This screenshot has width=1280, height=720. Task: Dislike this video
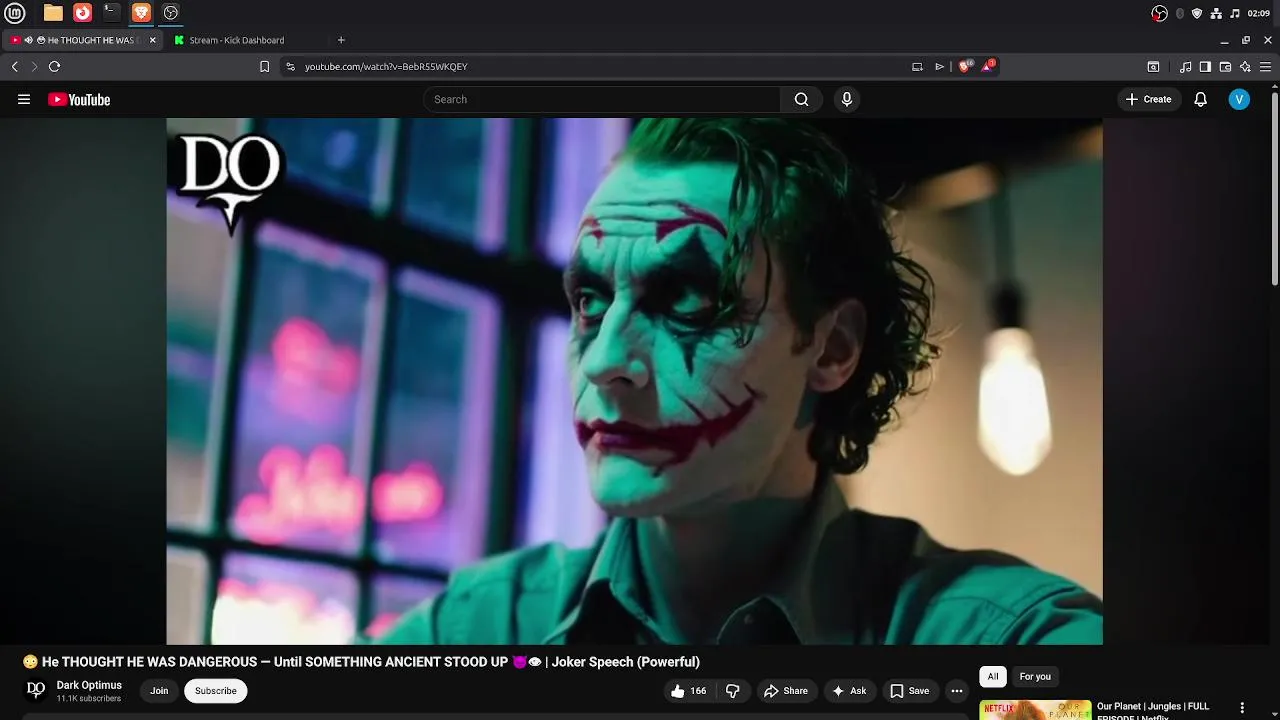click(x=733, y=691)
